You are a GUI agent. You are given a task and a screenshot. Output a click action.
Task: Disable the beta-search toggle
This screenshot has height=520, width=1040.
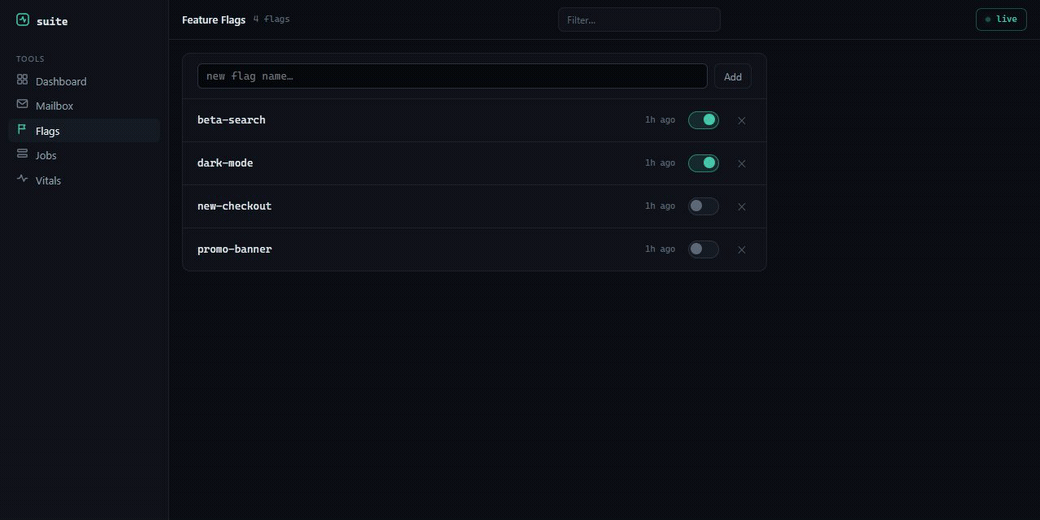coord(703,120)
